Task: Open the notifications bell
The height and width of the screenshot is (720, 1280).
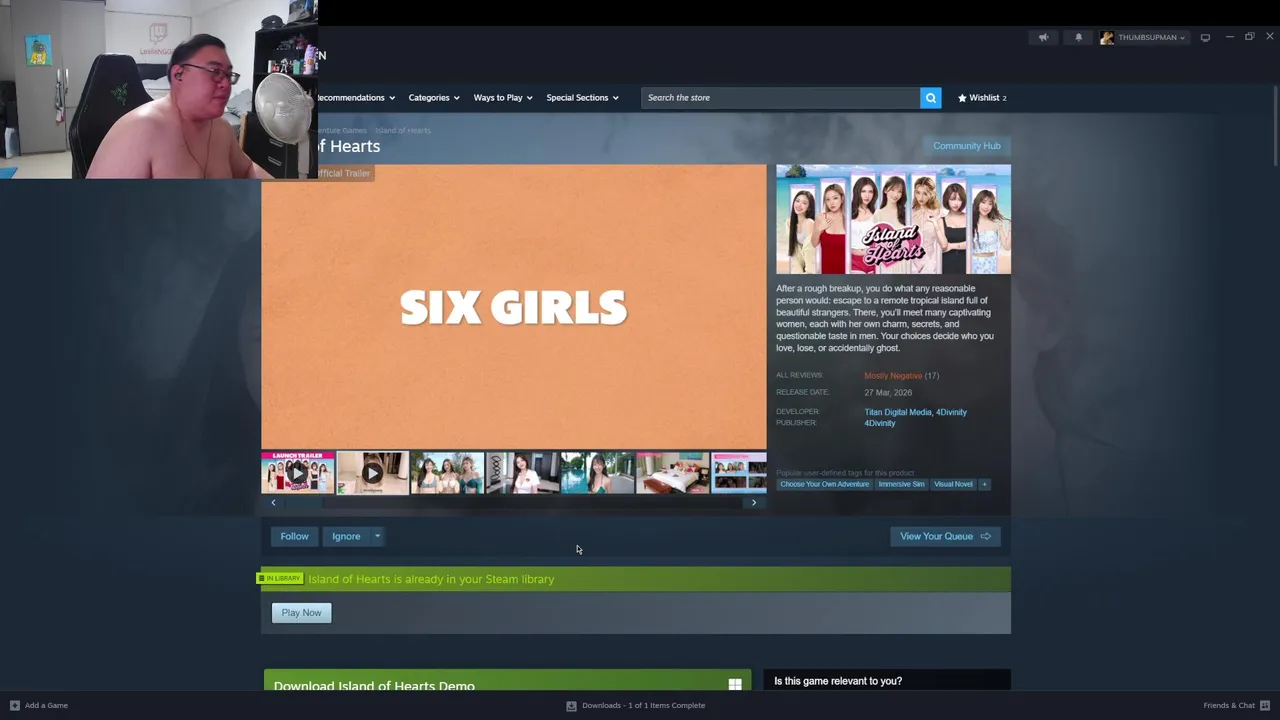Action: click(x=1078, y=37)
